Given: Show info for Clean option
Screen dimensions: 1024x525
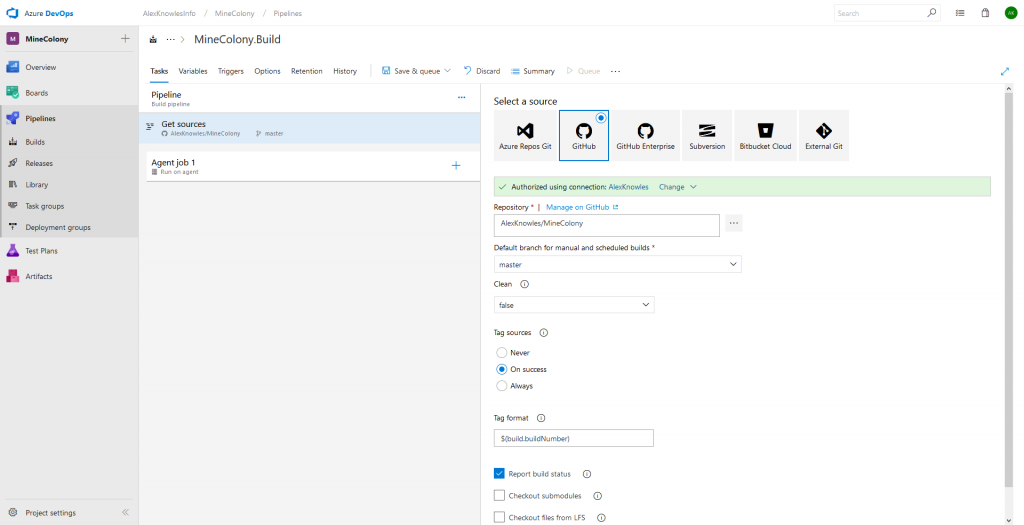Looking at the screenshot, I should point(524,285).
